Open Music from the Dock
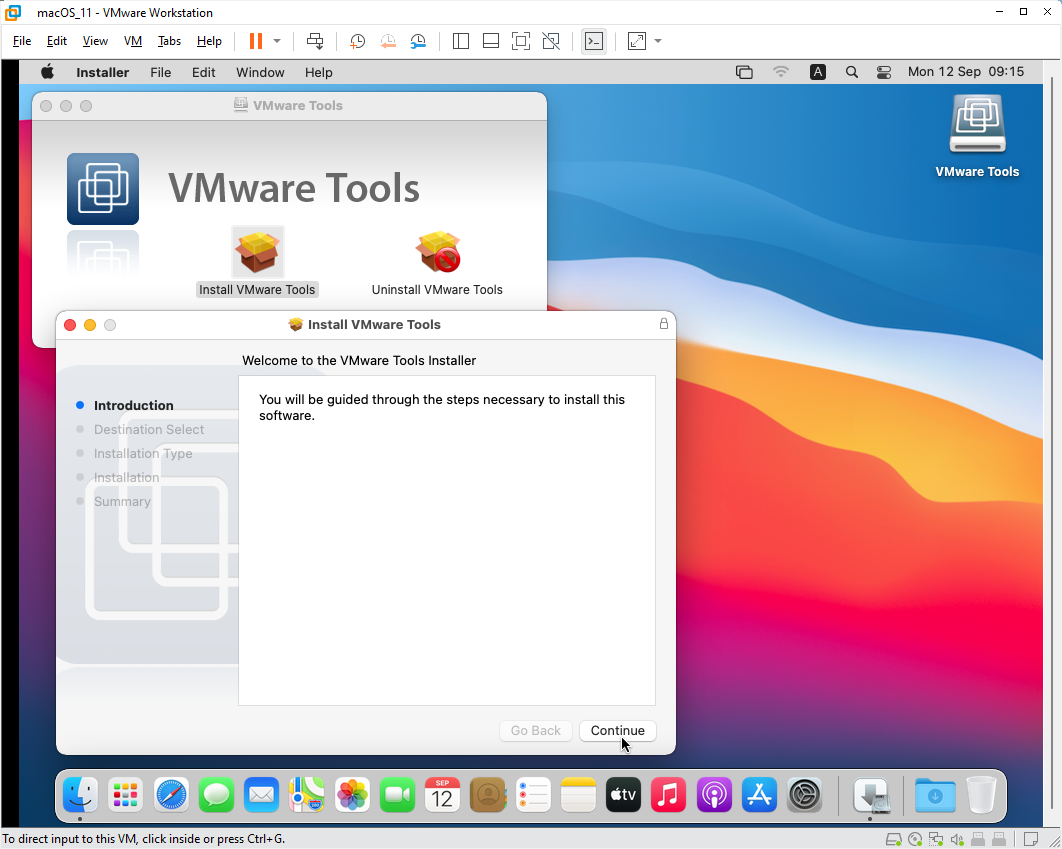The width and height of the screenshot is (1062, 849). 668,795
